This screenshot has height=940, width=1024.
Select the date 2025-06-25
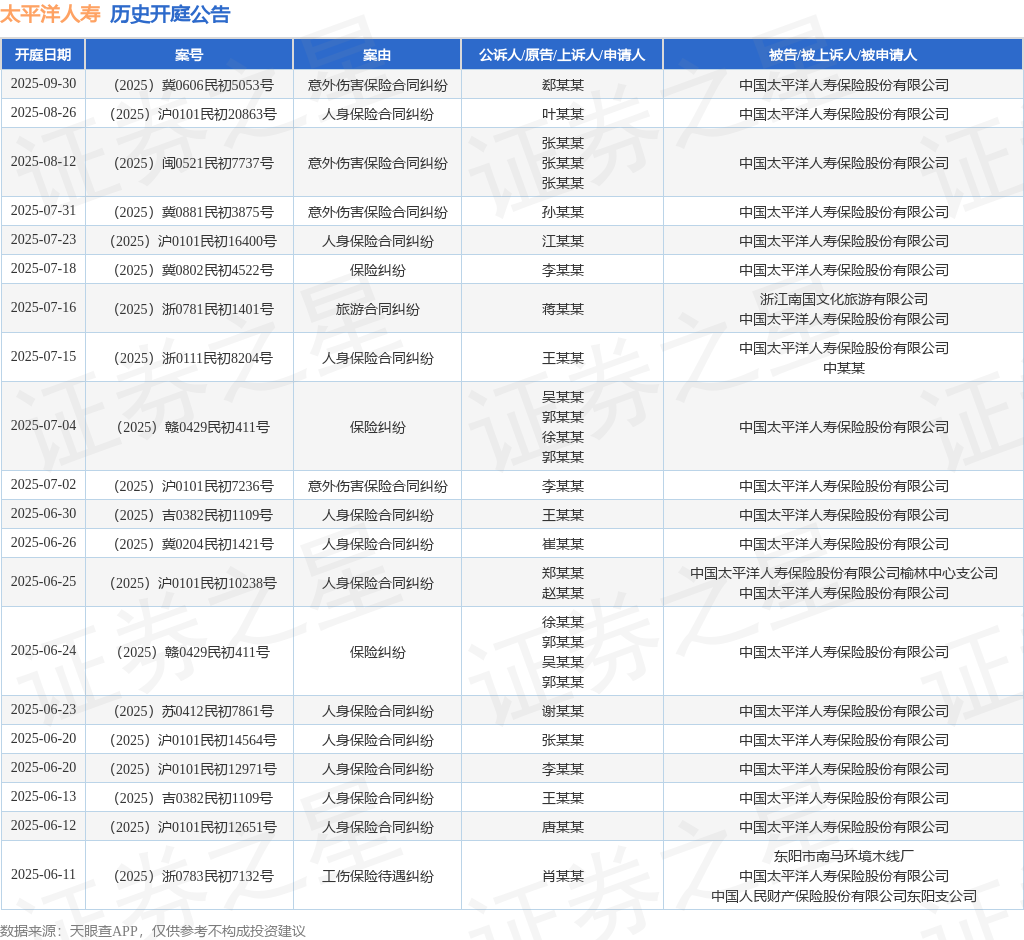click(x=43, y=581)
